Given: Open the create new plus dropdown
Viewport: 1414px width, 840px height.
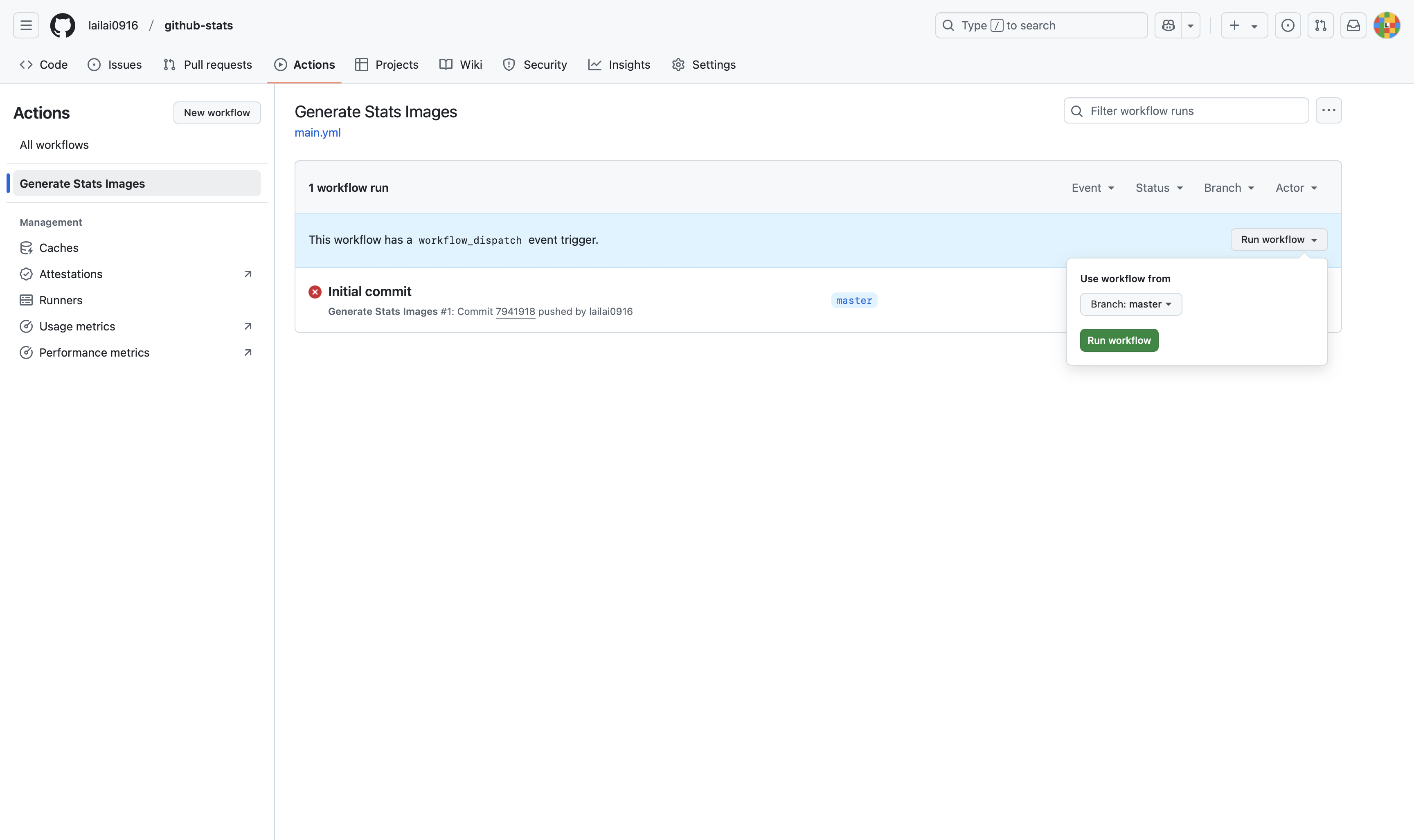Looking at the screenshot, I should click(x=1243, y=25).
